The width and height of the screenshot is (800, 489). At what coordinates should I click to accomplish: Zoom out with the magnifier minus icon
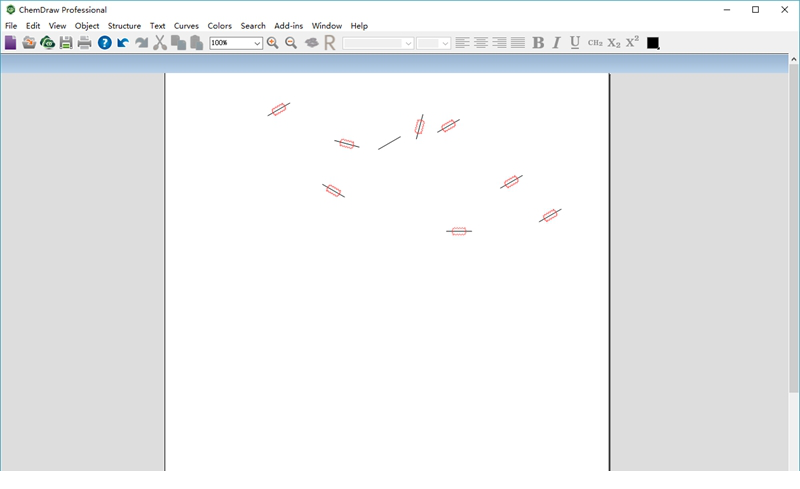pyautogui.click(x=291, y=43)
